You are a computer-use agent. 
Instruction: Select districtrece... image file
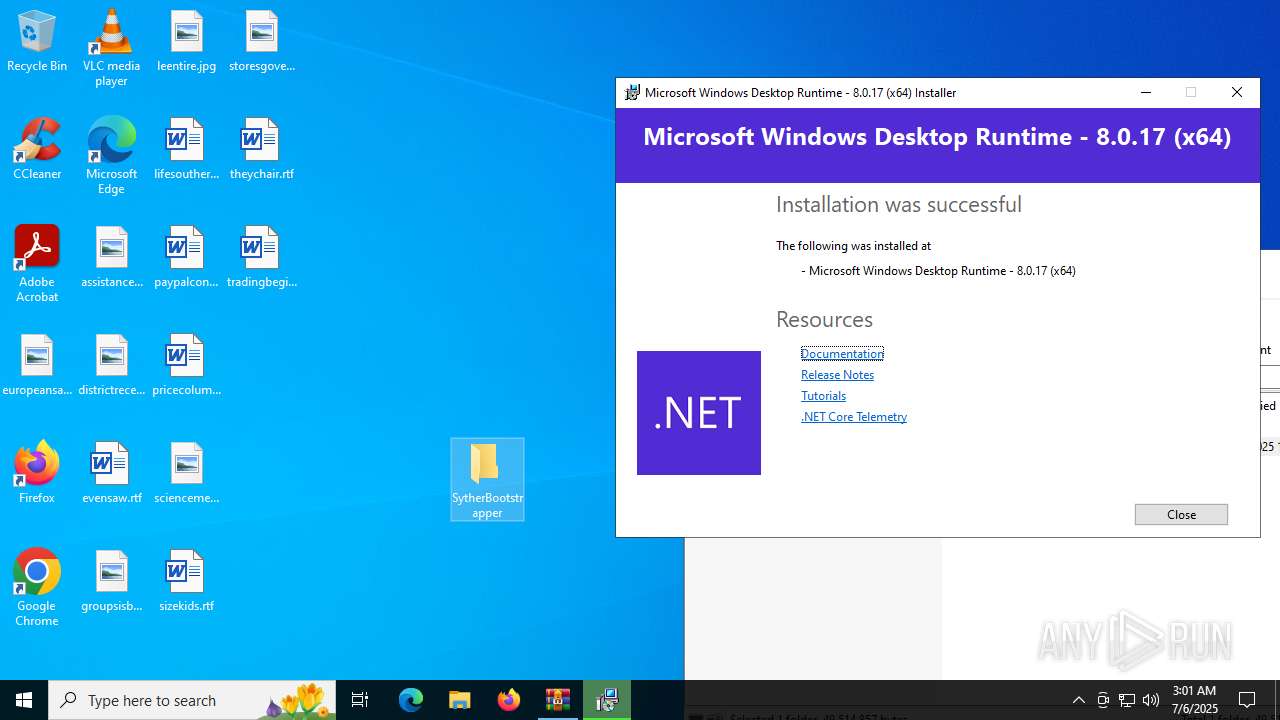(111, 366)
